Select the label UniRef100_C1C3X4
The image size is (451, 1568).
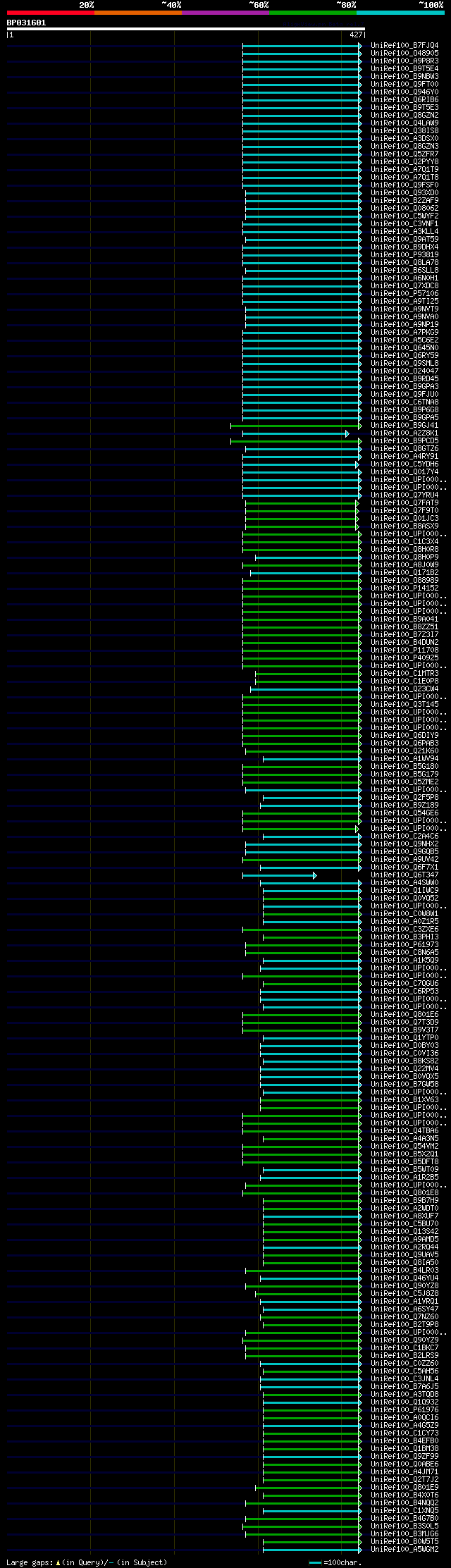(404, 541)
